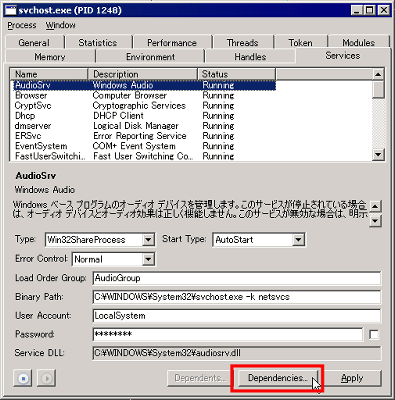Switch to the Memory tab
This screenshot has height=400, width=395.
(x=50, y=57)
